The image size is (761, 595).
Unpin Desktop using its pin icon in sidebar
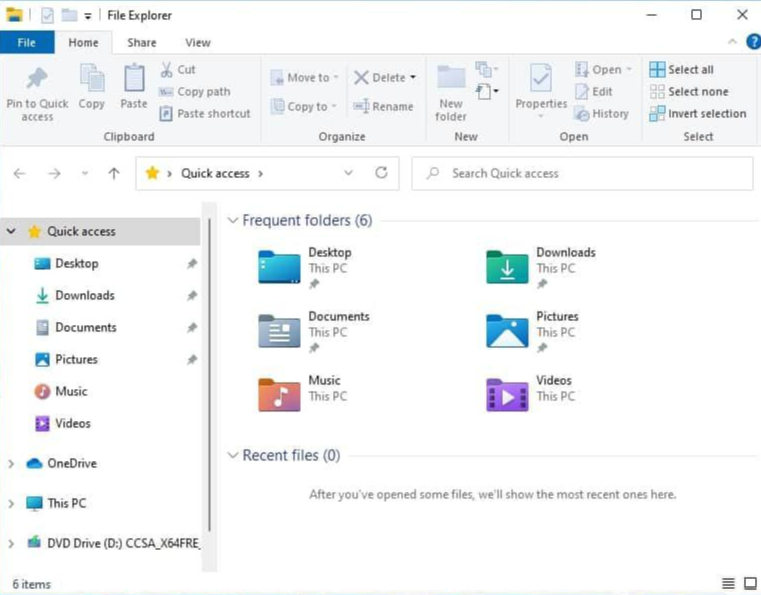[x=191, y=264]
